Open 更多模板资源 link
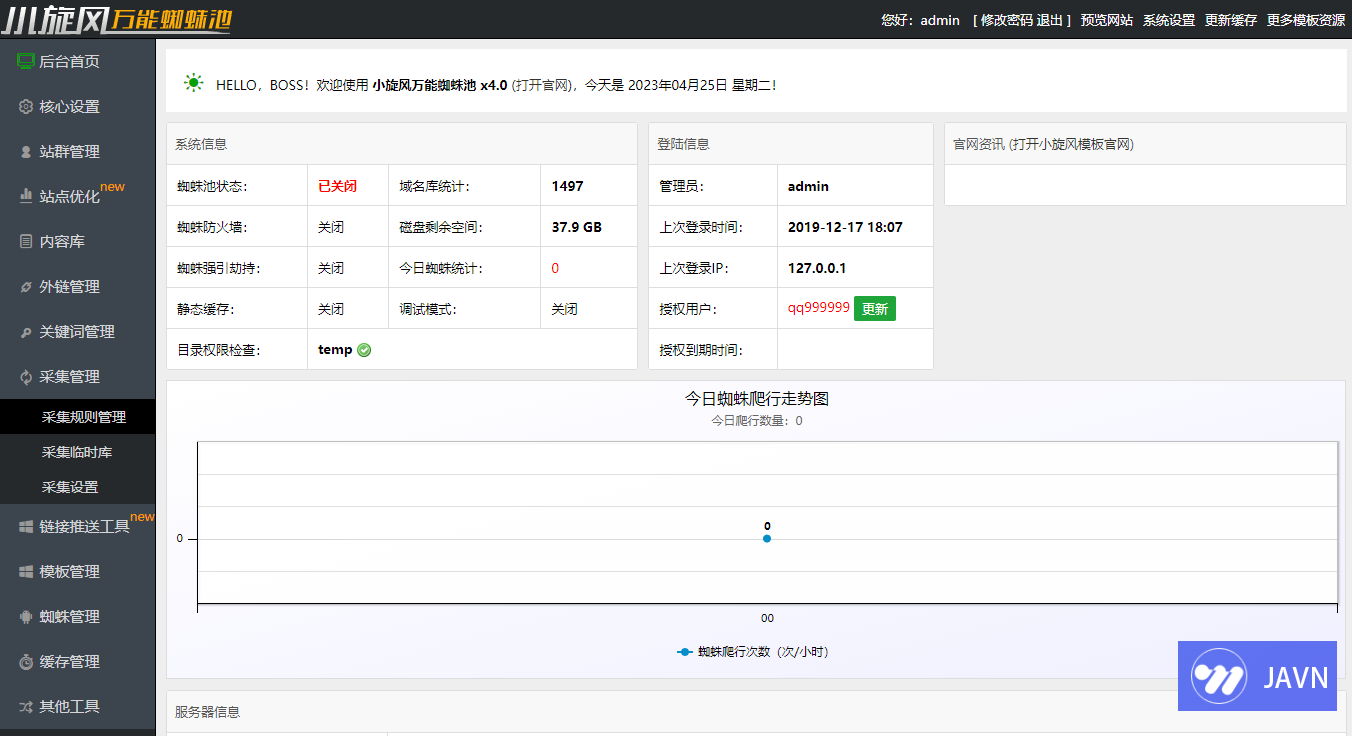This screenshot has width=1352, height=736. click(1306, 20)
